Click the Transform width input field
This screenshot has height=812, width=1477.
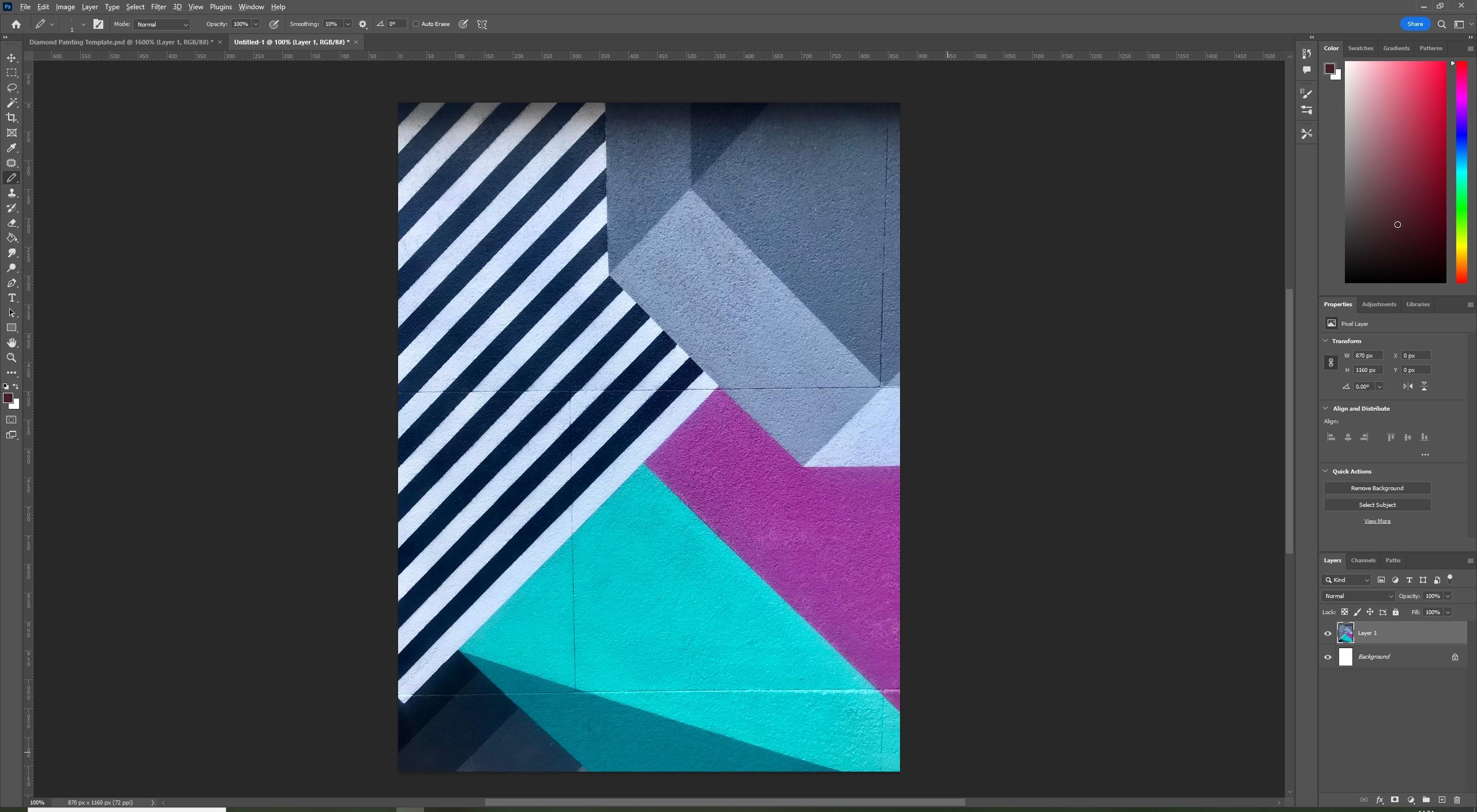[1367, 356]
